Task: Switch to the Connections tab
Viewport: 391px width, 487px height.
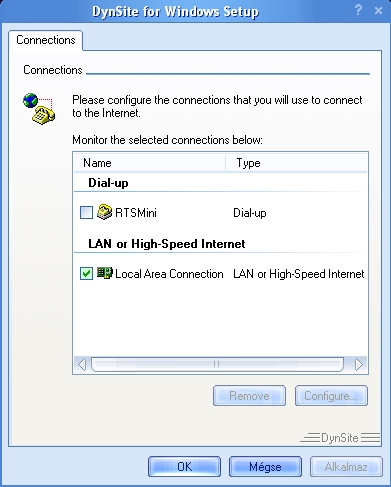Action: click(x=46, y=40)
